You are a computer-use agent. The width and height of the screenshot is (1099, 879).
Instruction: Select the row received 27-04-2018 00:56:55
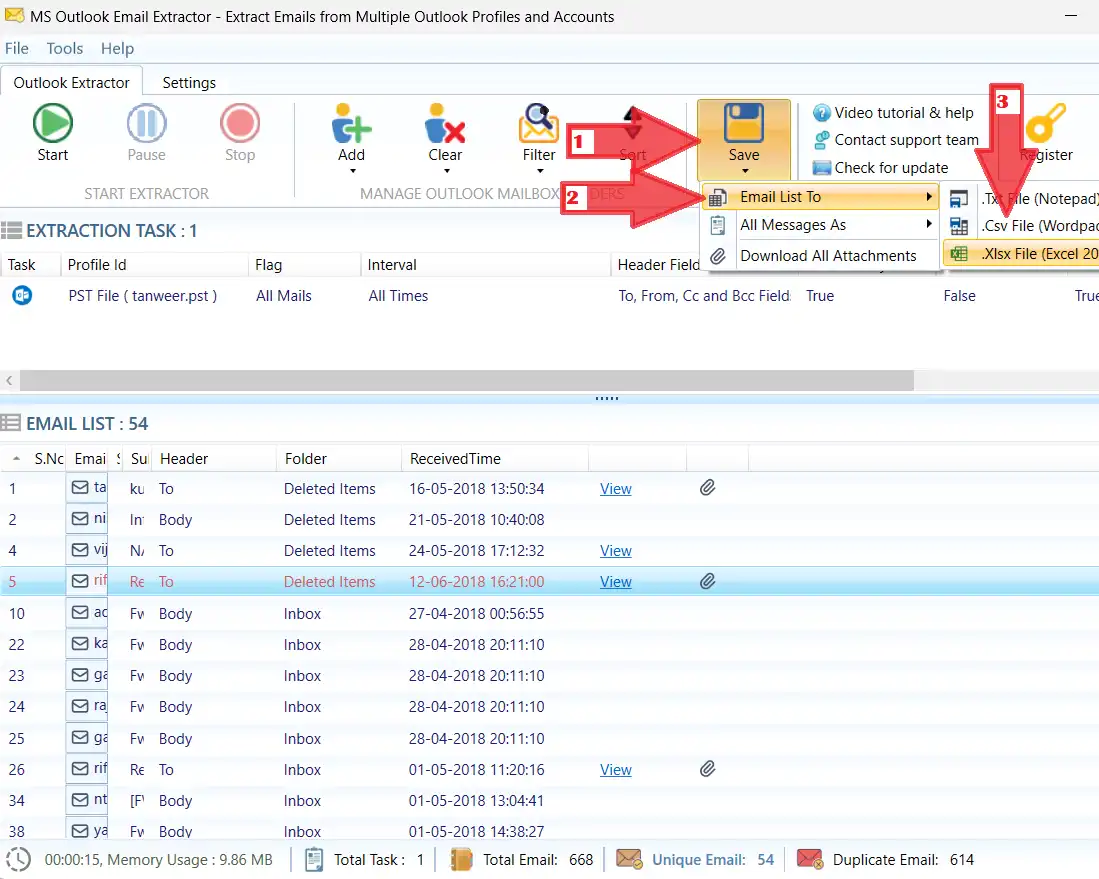click(x=550, y=614)
